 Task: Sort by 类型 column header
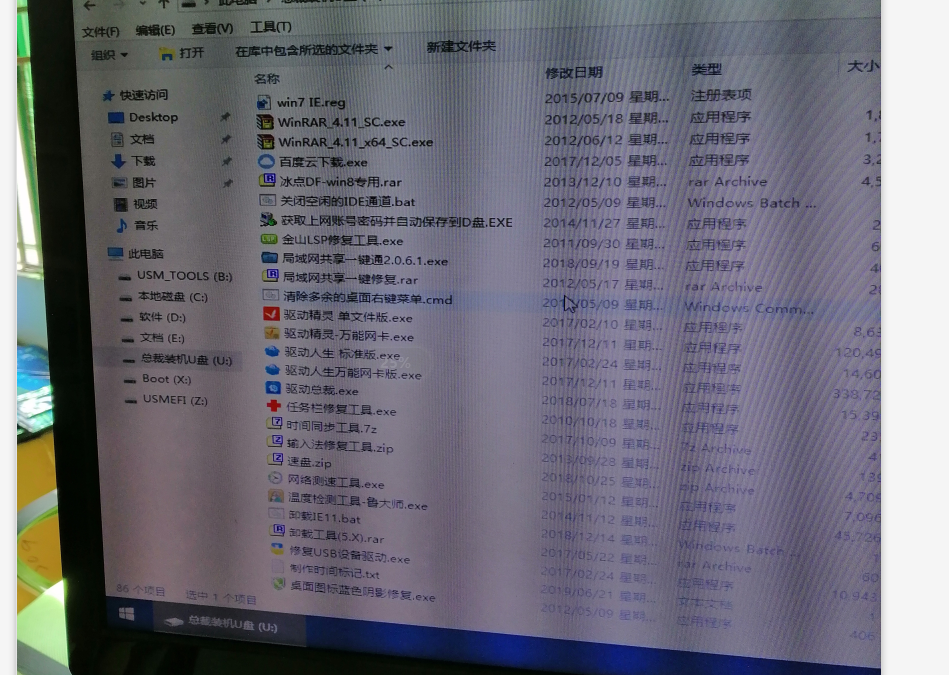pos(706,70)
